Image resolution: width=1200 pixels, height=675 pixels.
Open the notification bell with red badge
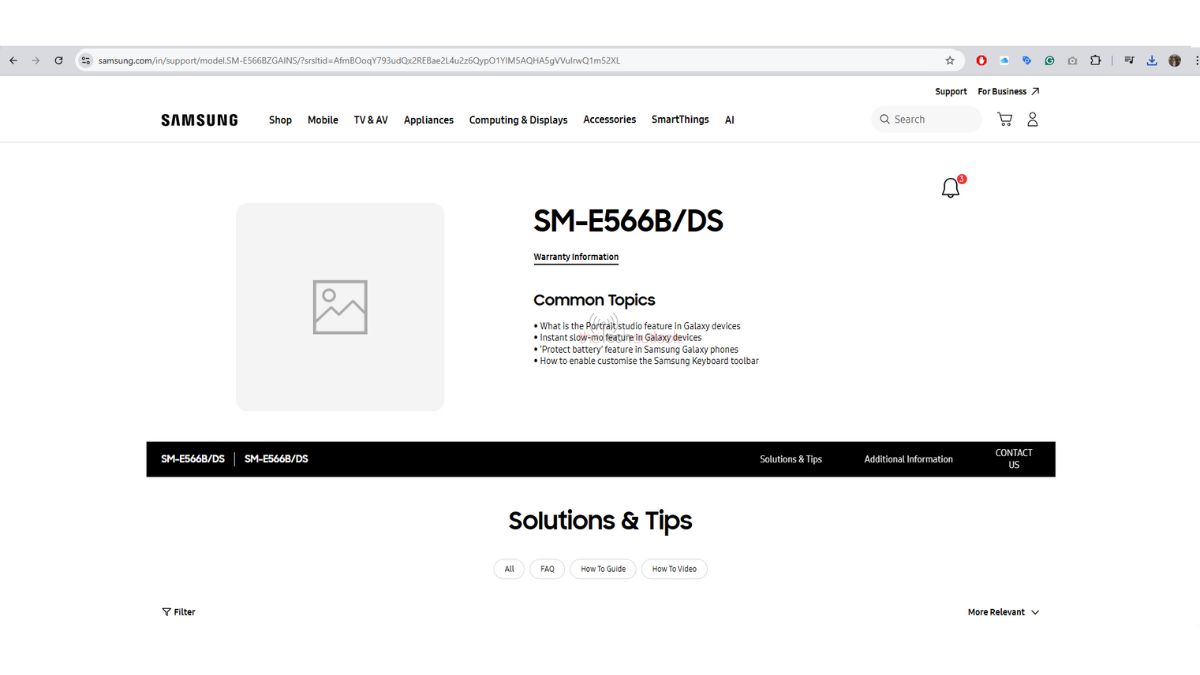[x=951, y=188]
